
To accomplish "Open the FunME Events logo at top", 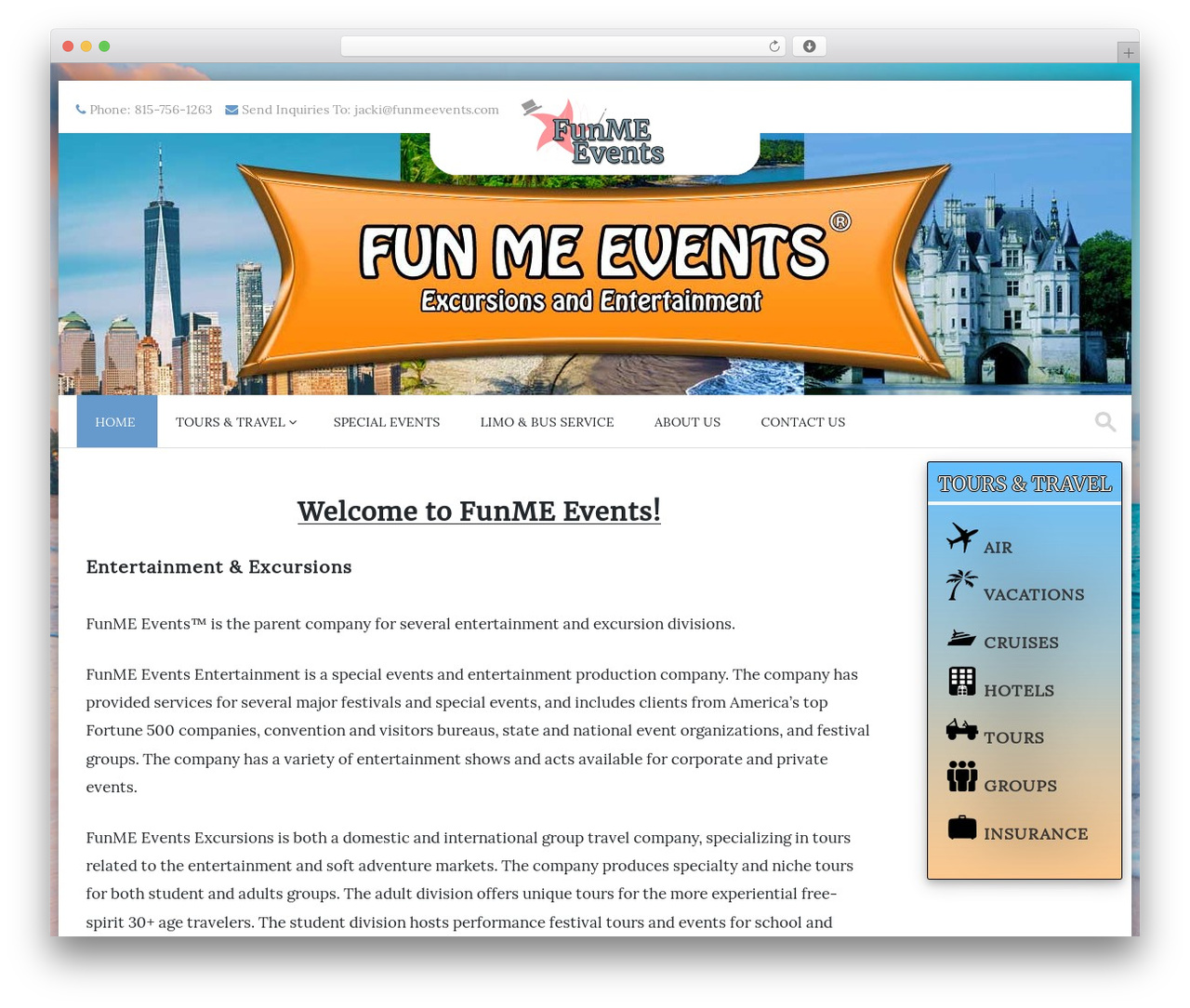I will (x=594, y=133).
